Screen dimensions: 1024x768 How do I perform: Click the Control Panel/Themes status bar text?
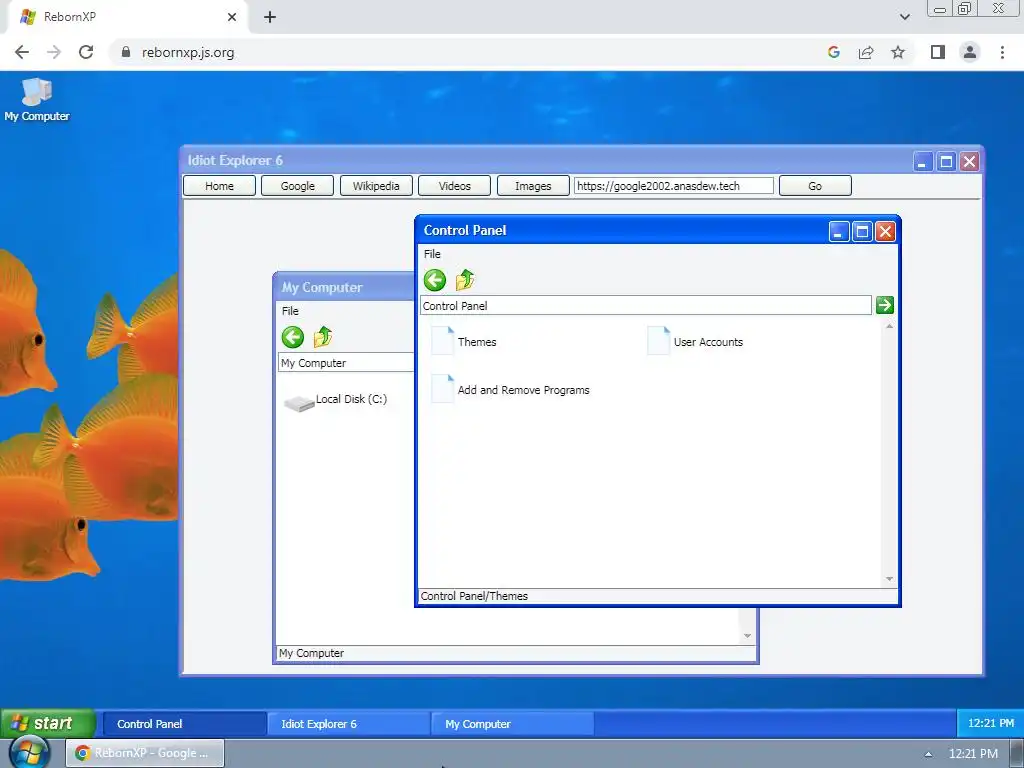pos(474,596)
